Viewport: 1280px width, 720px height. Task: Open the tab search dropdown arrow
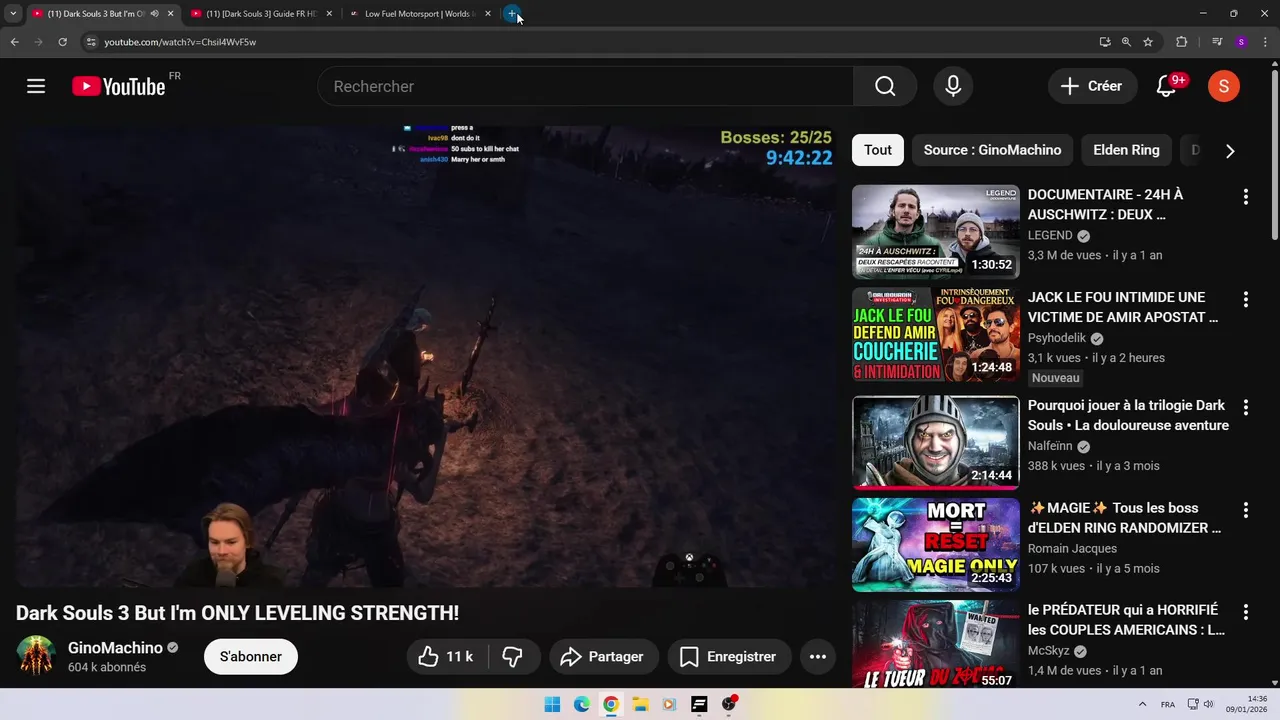click(x=13, y=14)
